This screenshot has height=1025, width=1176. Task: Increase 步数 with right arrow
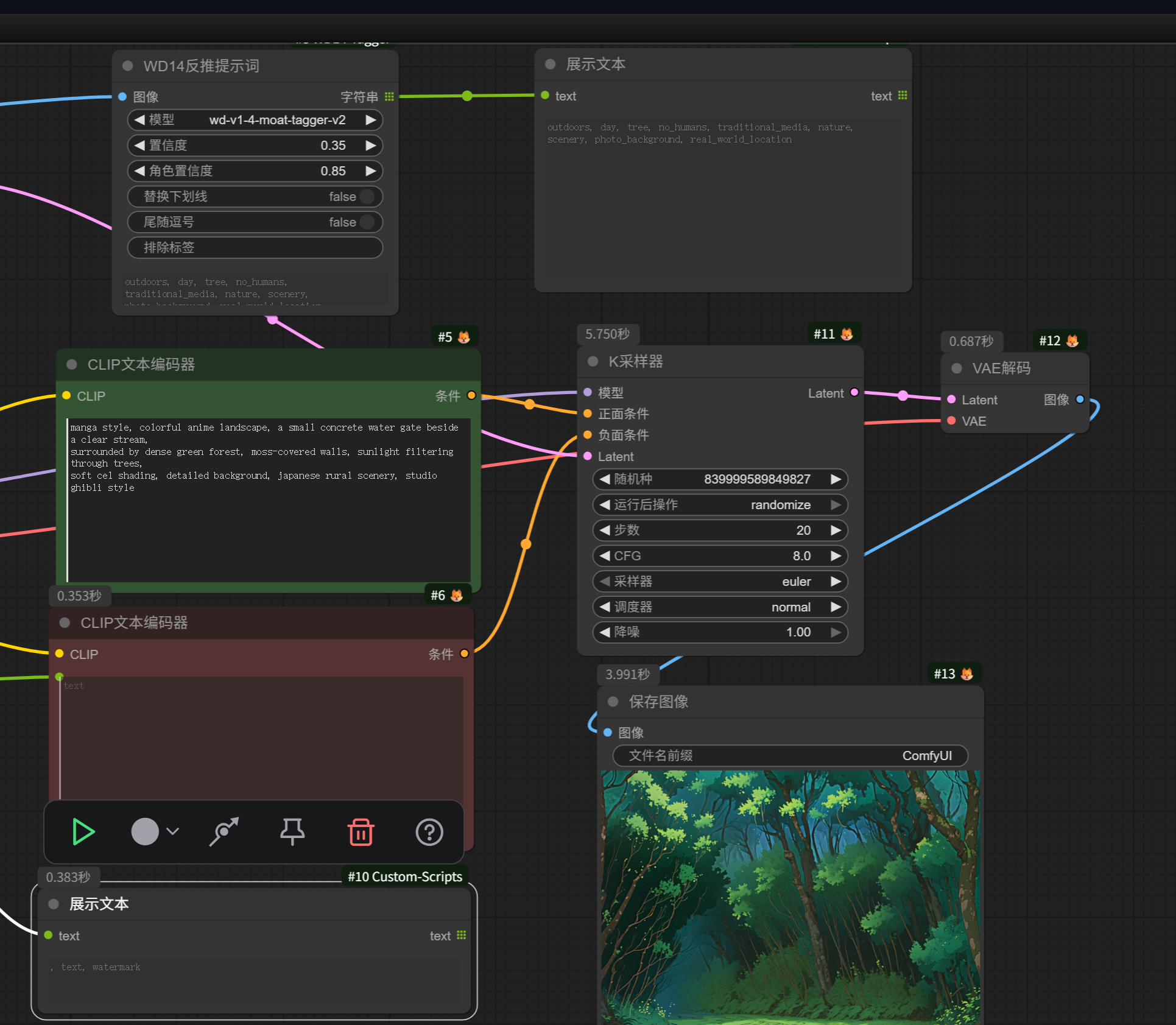pos(836,530)
